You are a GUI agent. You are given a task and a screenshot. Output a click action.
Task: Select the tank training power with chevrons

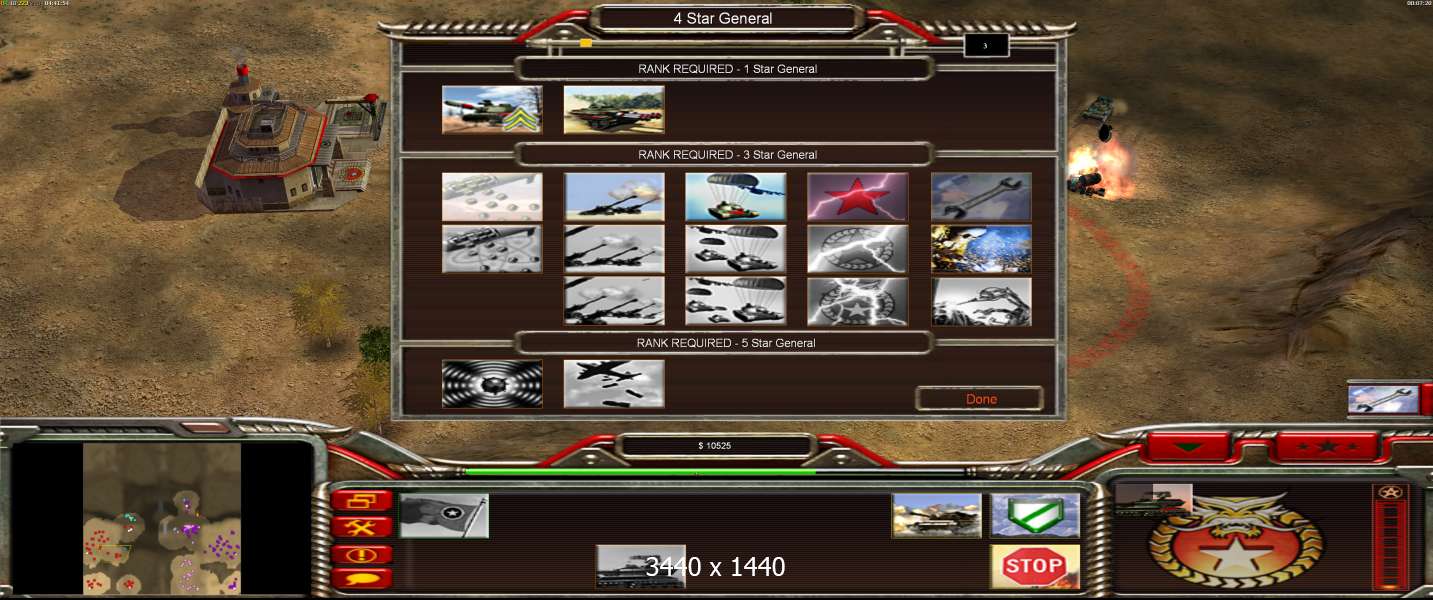[x=492, y=109]
